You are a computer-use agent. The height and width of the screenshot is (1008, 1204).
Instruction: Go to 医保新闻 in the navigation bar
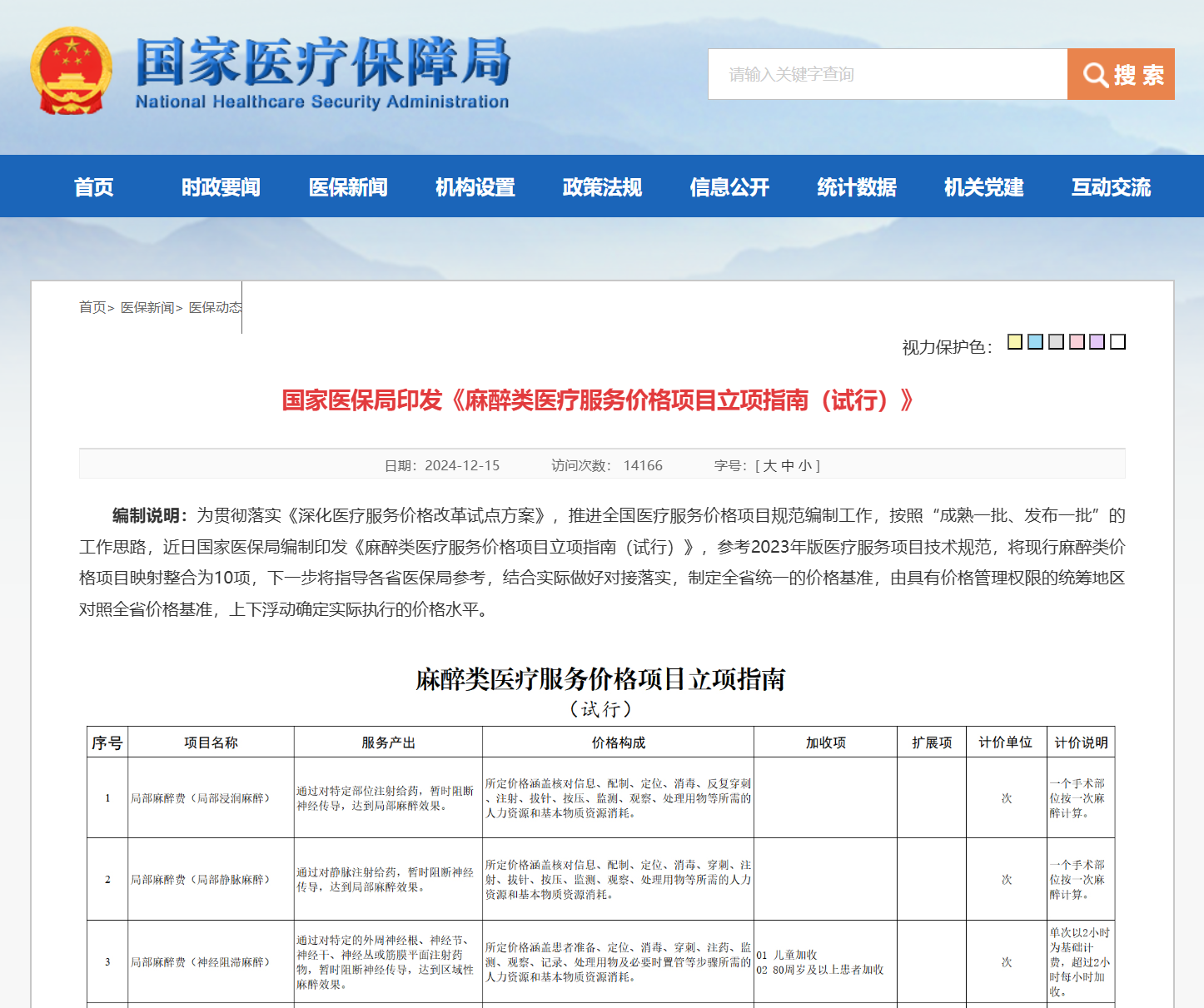(348, 187)
